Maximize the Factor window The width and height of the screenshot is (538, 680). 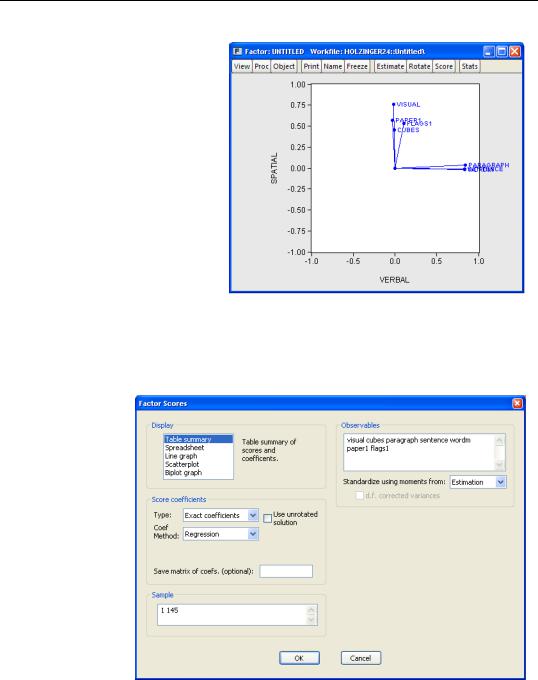(x=502, y=52)
